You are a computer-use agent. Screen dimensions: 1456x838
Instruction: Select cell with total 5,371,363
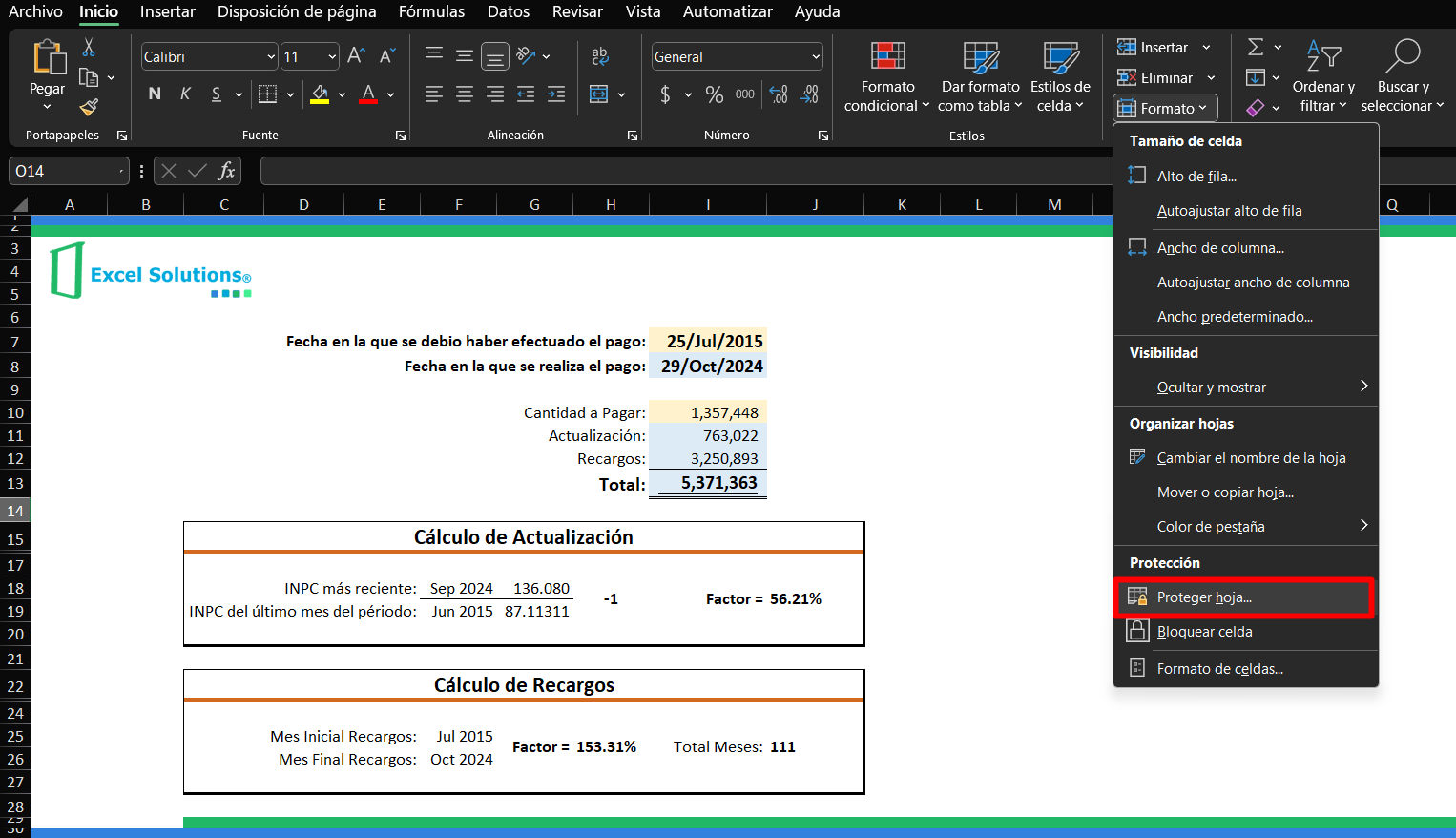click(708, 483)
